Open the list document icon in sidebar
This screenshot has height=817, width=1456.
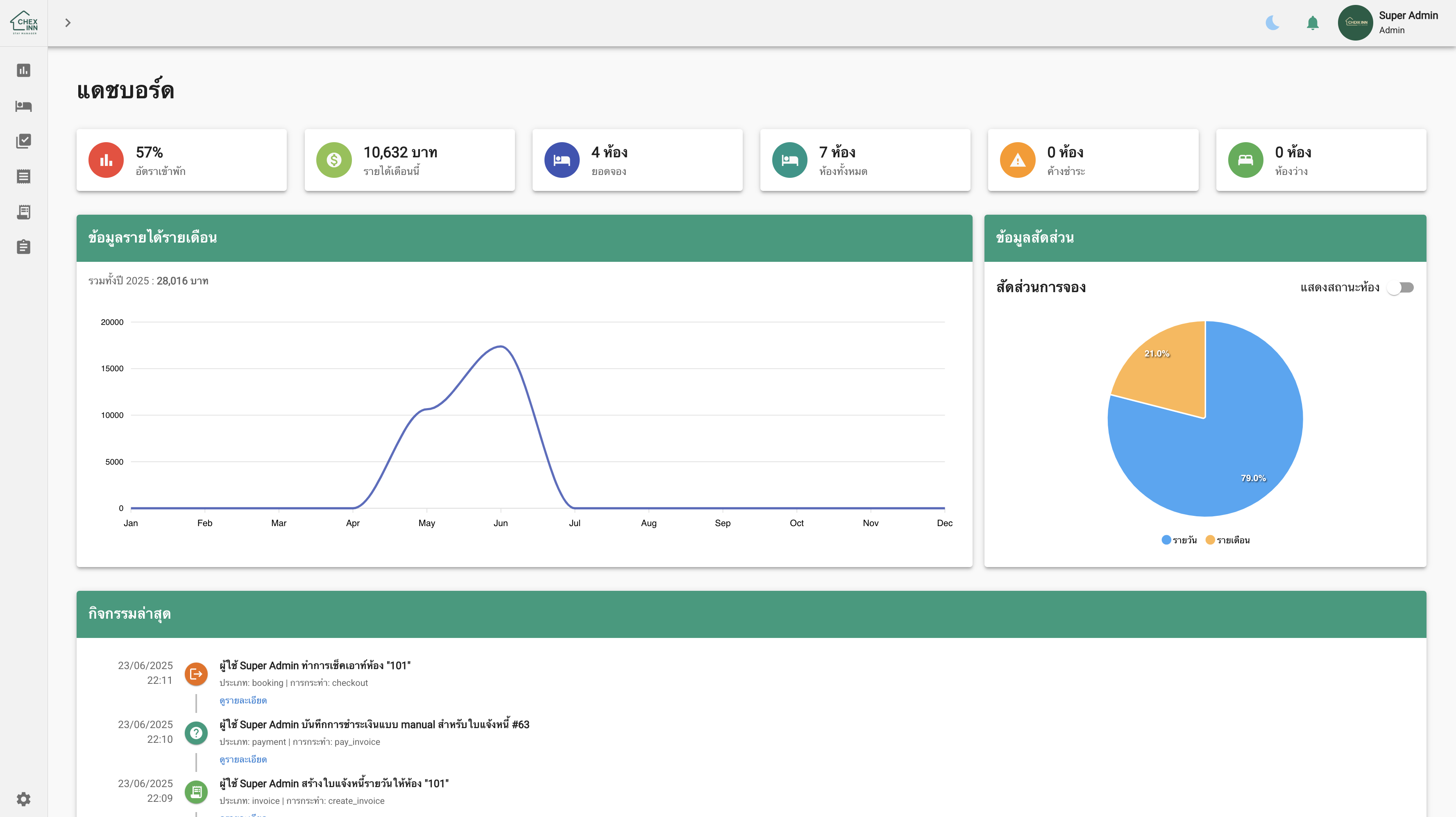(x=23, y=177)
